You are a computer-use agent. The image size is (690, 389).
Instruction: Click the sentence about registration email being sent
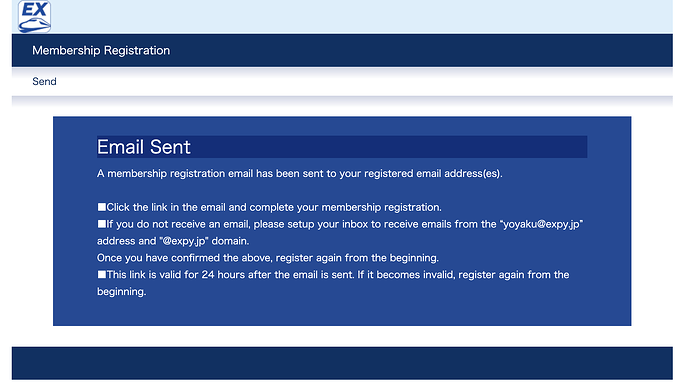[x=299, y=173]
